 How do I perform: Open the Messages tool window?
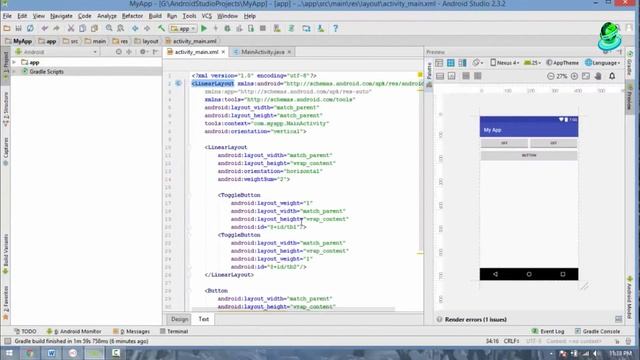tap(131, 331)
